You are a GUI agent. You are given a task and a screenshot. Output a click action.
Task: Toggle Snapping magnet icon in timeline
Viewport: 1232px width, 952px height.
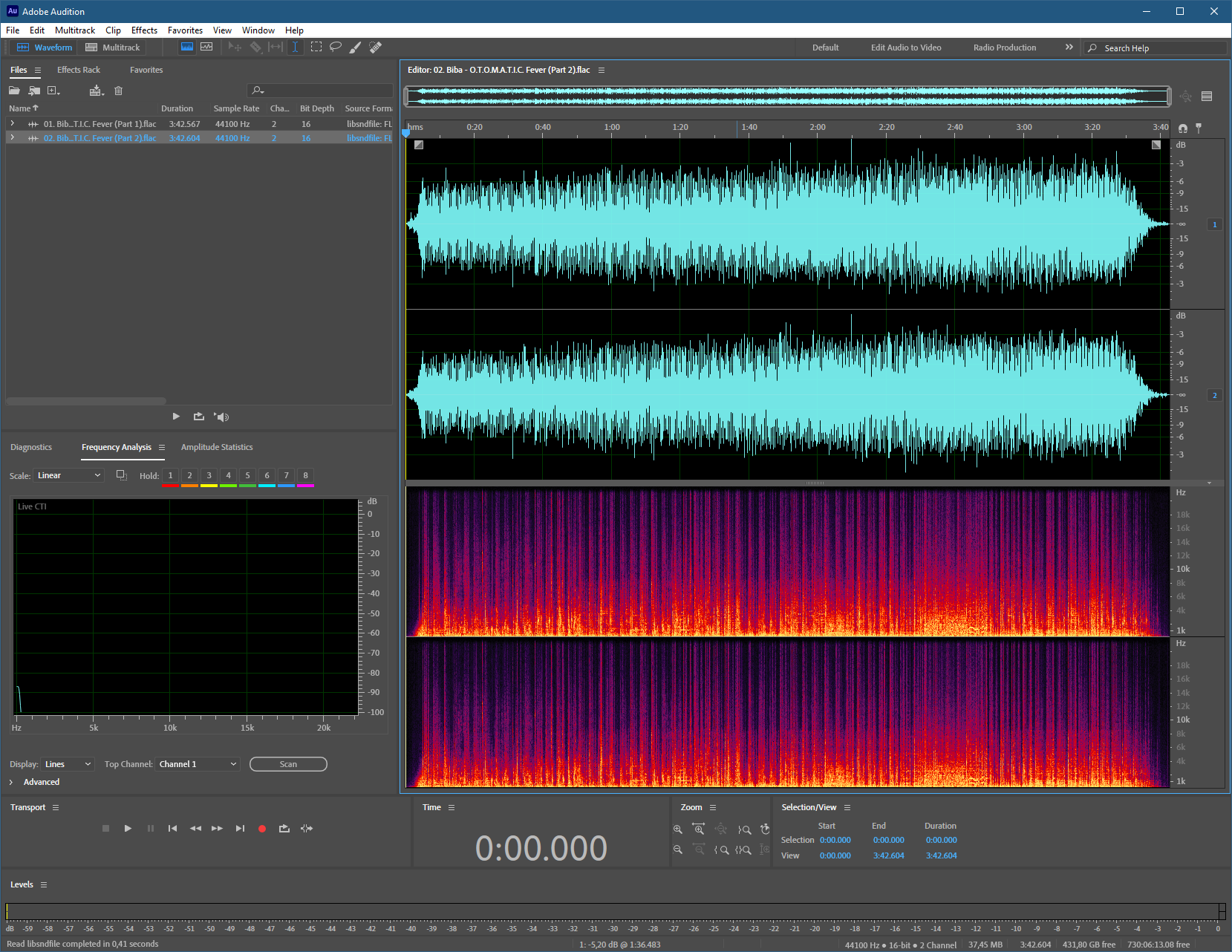click(1183, 128)
